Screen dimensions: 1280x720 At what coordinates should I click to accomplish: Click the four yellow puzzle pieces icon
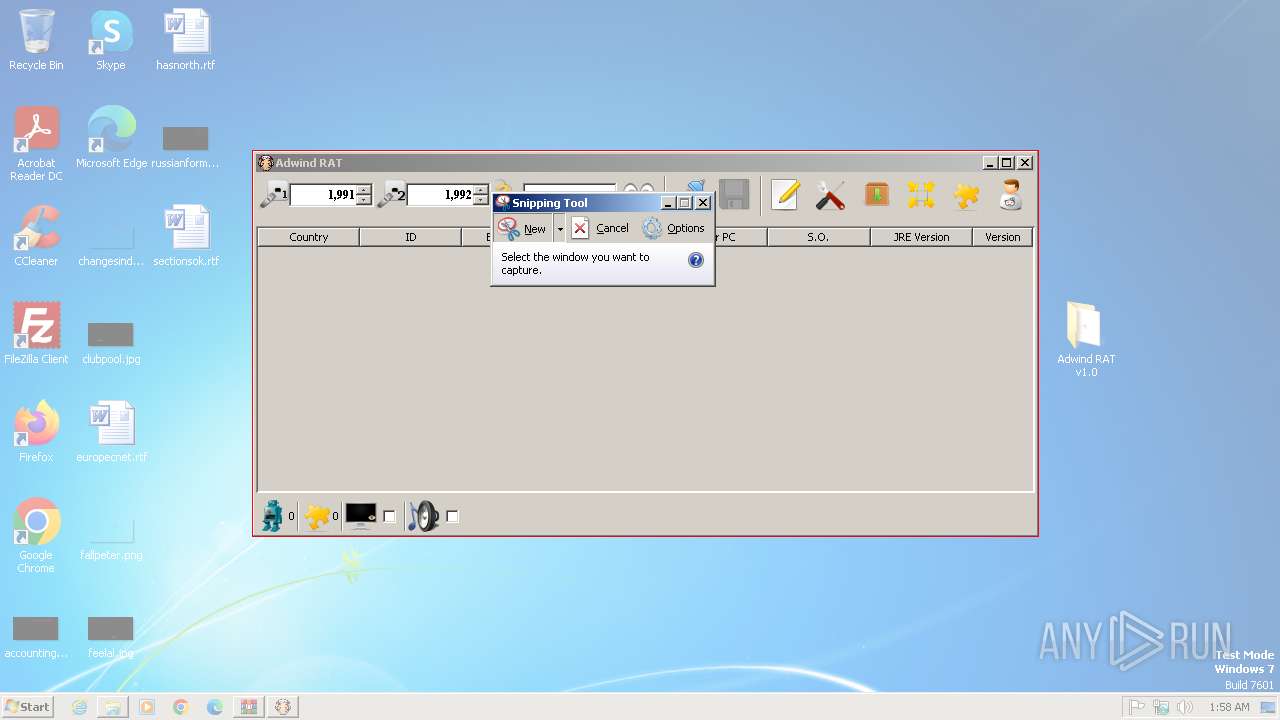(x=921, y=195)
